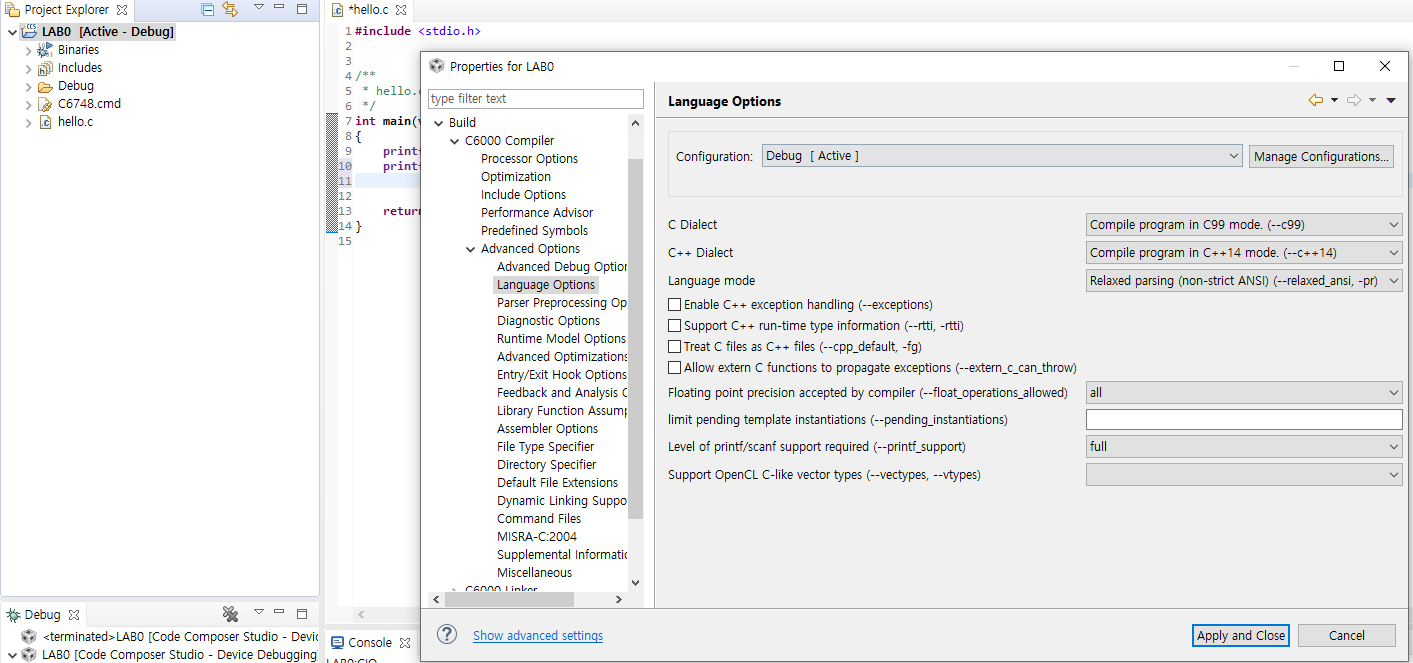Click the terminated LAB0 launch cube icon
This screenshot has height=663, width=1413.
[x=29, y=637]
